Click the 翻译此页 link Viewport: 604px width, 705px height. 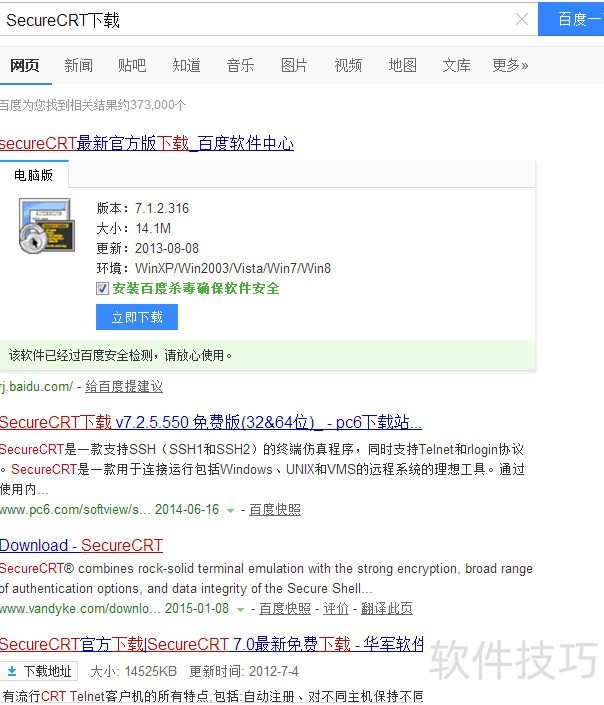coord(387,608)
